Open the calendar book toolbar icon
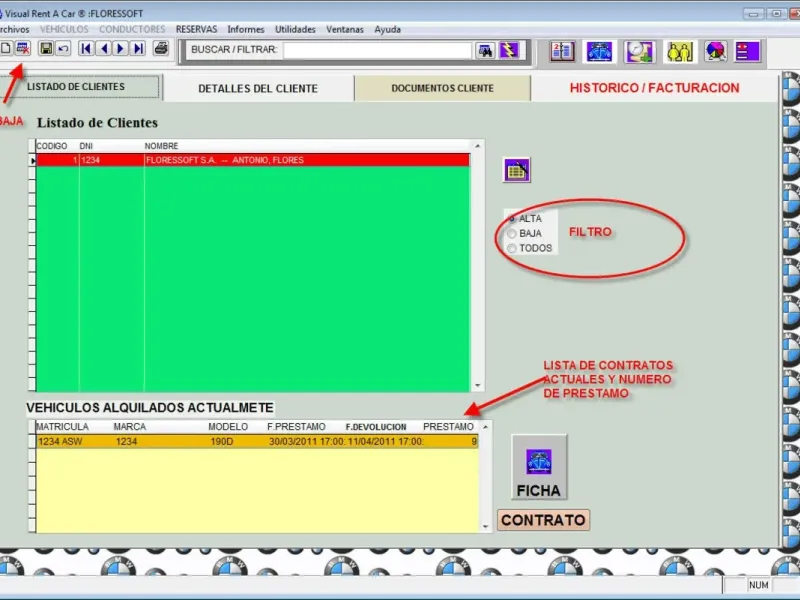Image resolution: width=800 pixels, height=600 pixels. (x=562, y=52)
